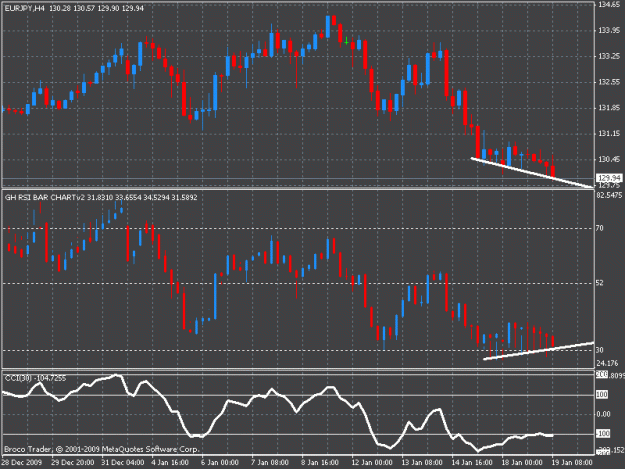
Task: Click the 130.45 price axis label
Action: [609, 159]
